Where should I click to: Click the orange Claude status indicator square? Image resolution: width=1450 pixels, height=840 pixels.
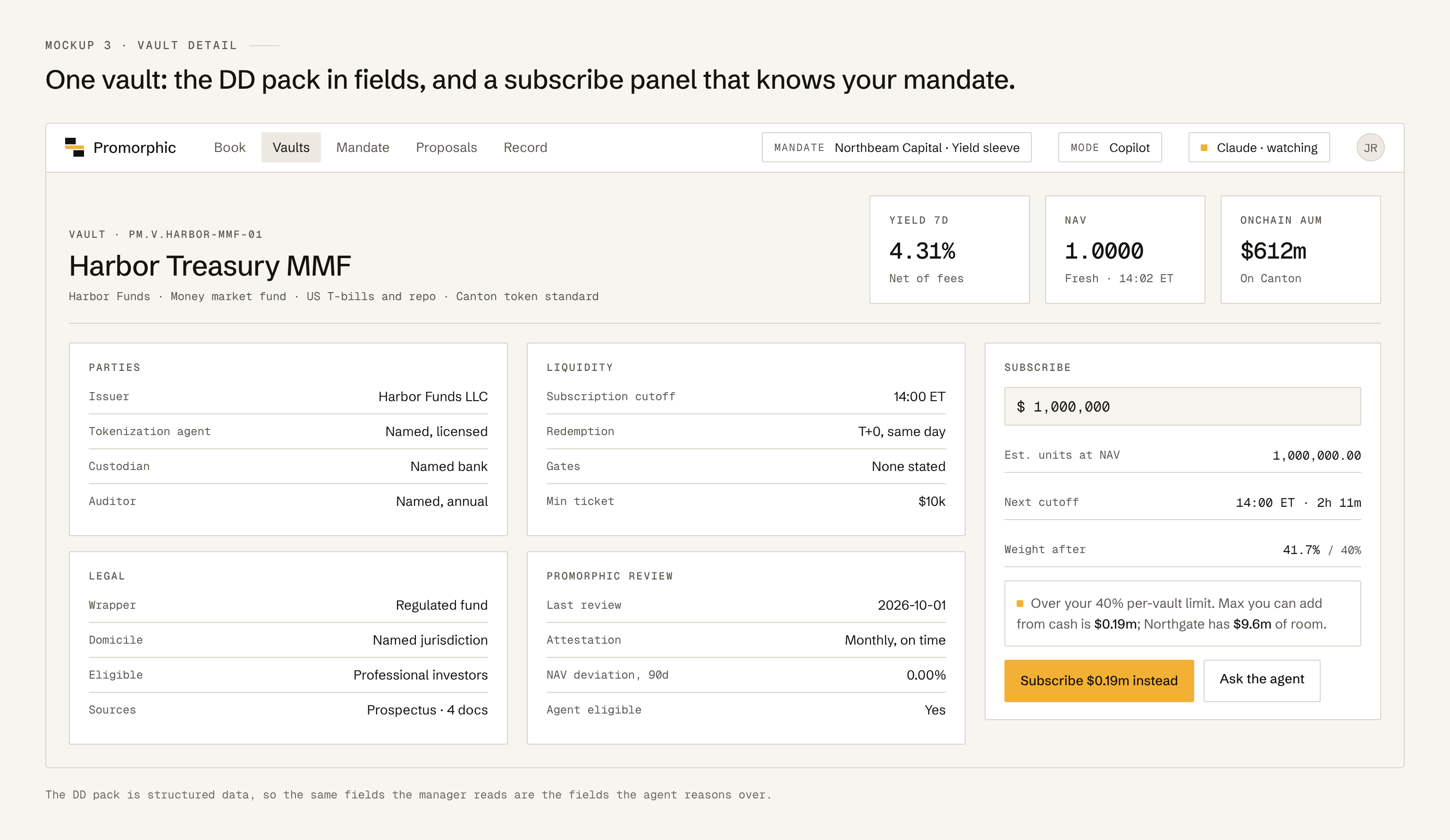[x=1204, y=148]
